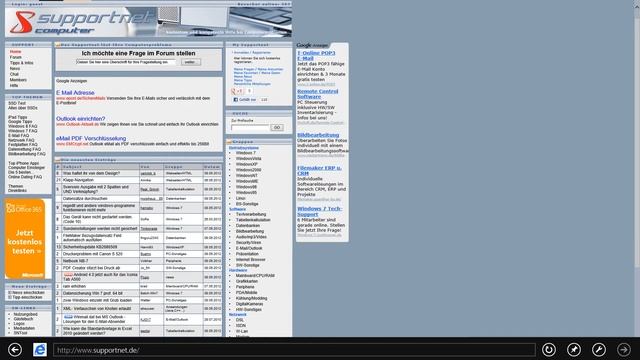This screenshot has height=360, width=640.
Task: Open the 'Druckerproblem mit Canon S 520' thread
Action: pos(93,254)
